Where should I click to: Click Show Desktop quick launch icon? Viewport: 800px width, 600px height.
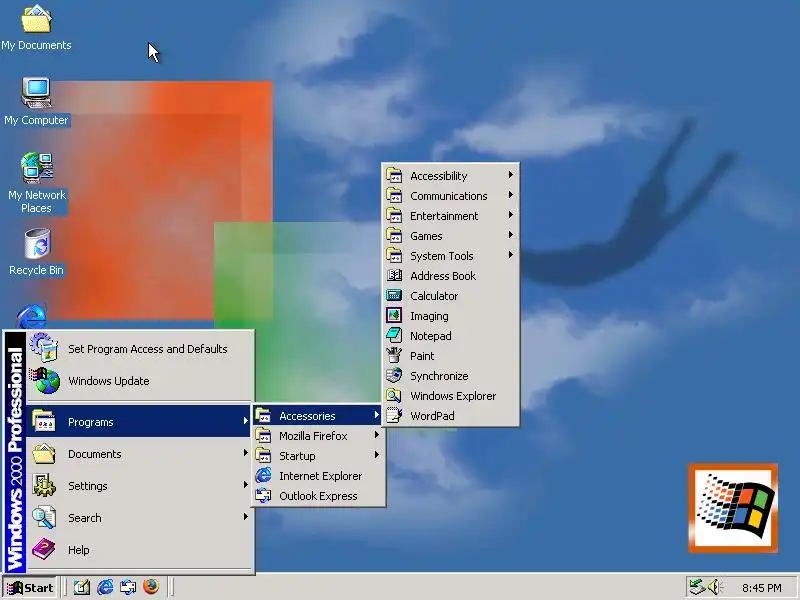(x=82, y=587)
